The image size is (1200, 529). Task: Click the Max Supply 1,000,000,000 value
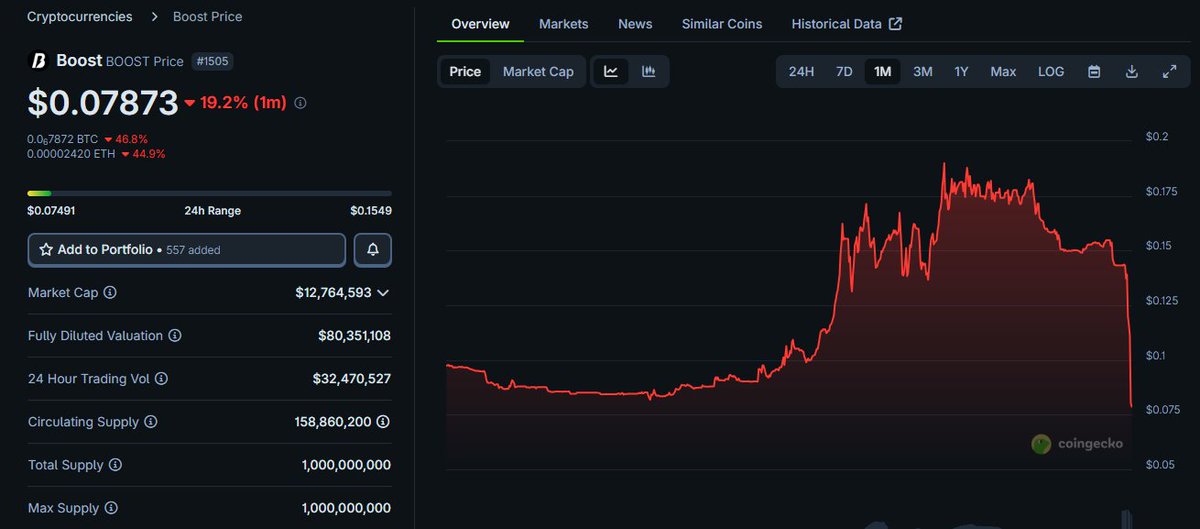tap(346, 508)
